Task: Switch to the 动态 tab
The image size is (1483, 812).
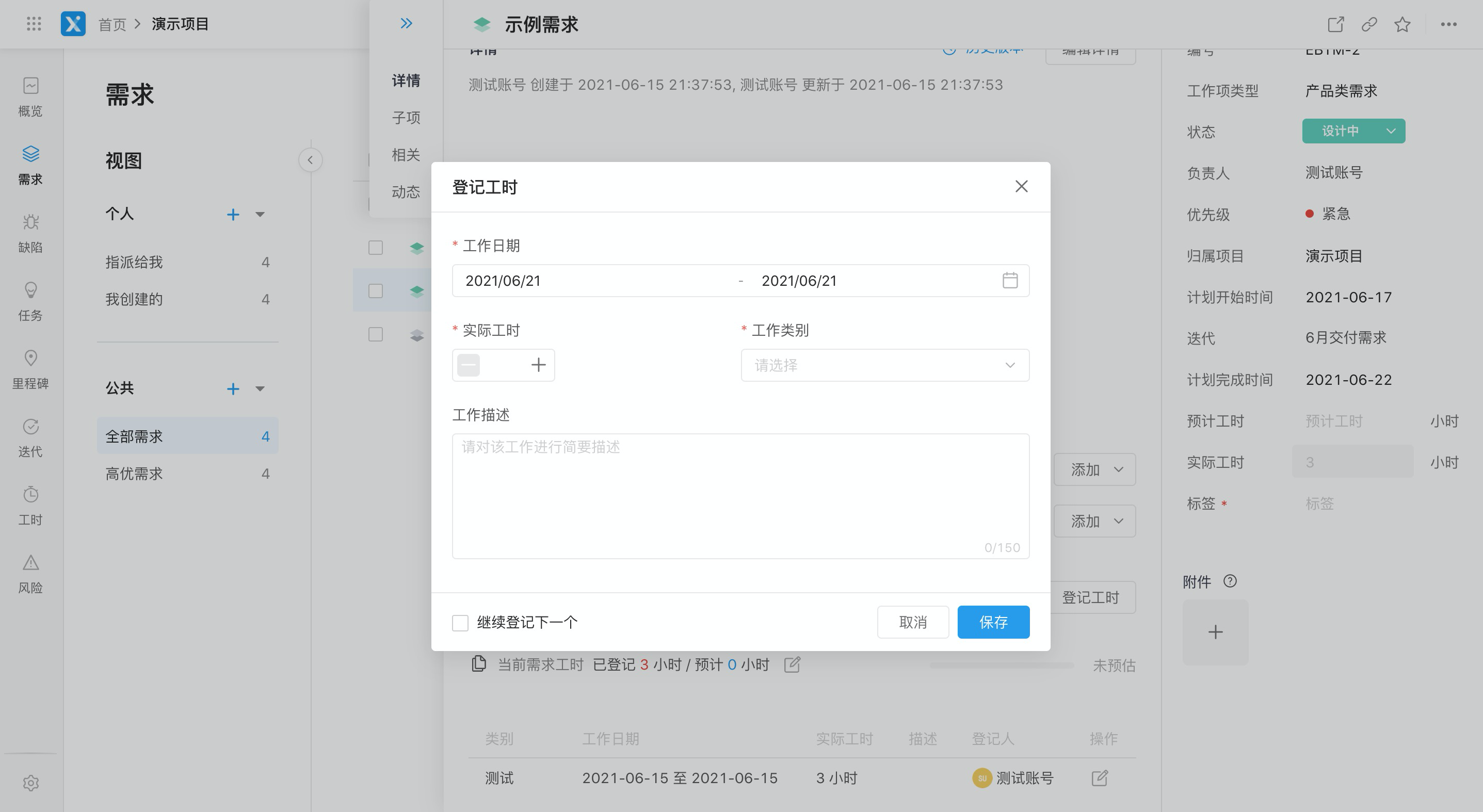Action: click(x=406, y=191)
